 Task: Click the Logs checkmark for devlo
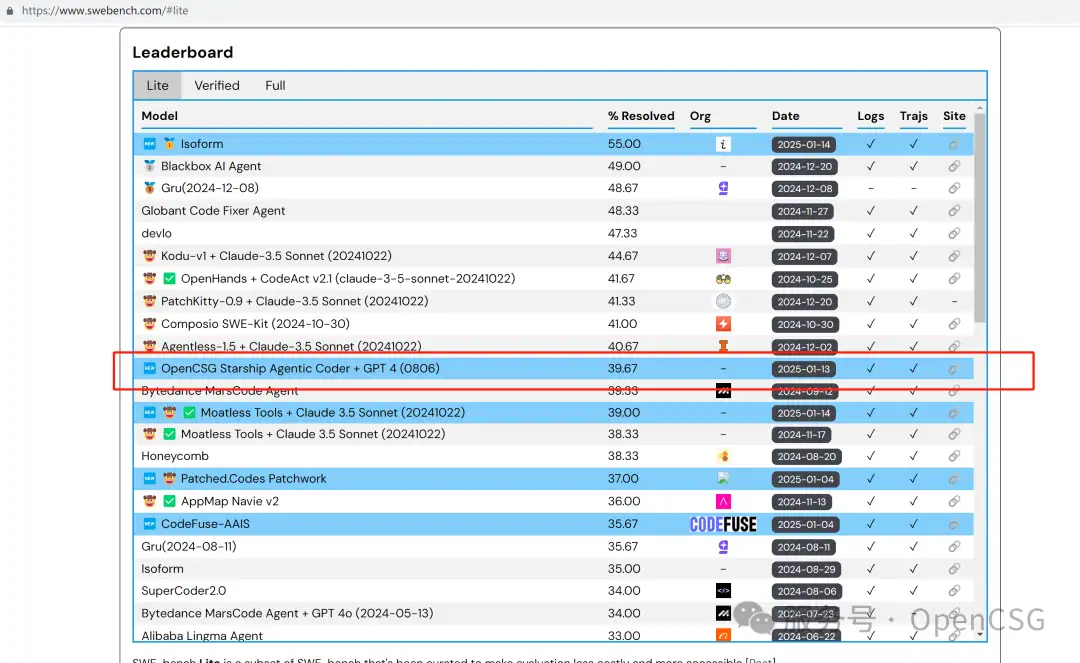[x=871, y=233]
